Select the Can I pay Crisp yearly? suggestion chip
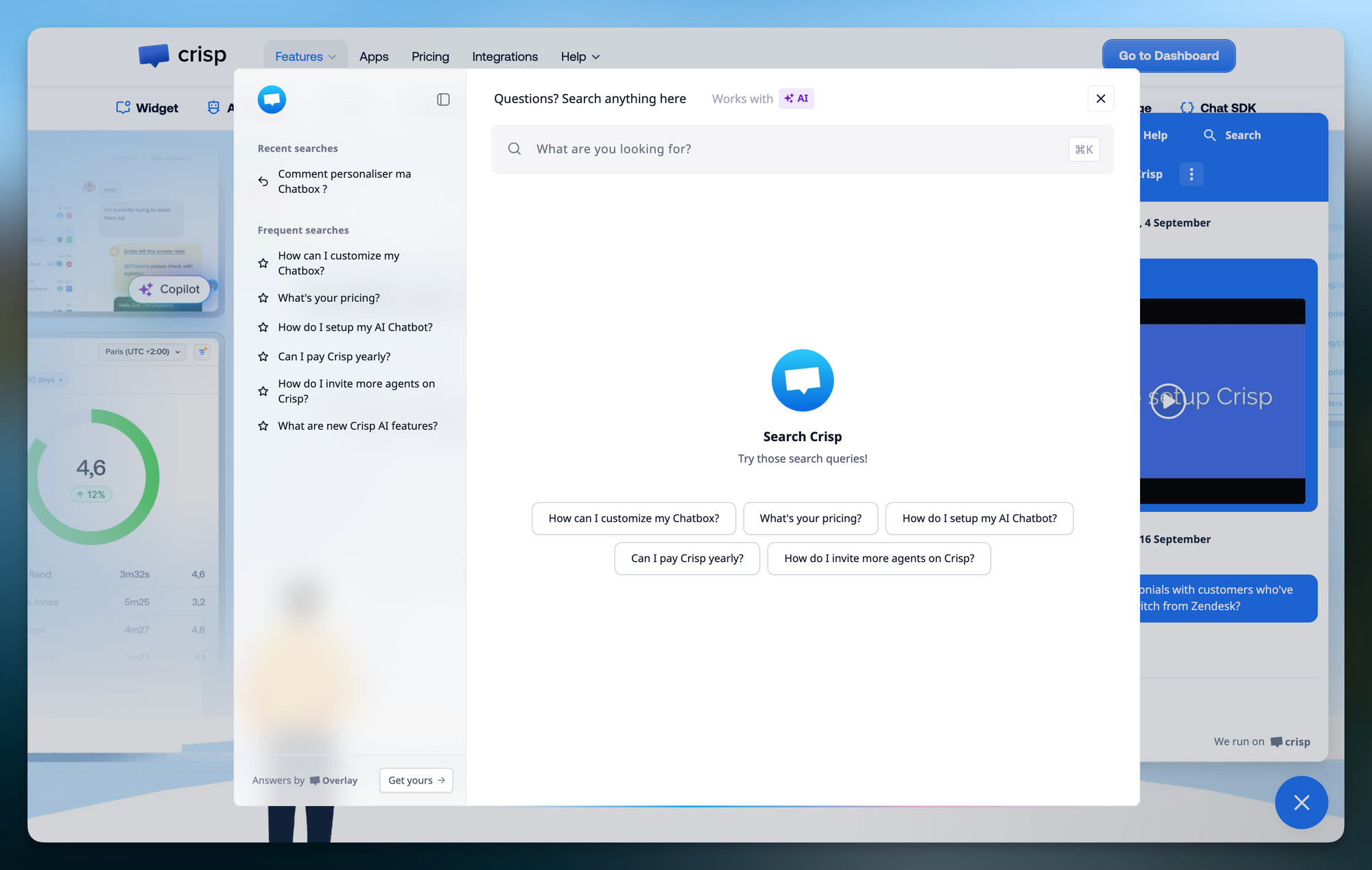Viewport: 1372px width, 870px height. [687, 559]
